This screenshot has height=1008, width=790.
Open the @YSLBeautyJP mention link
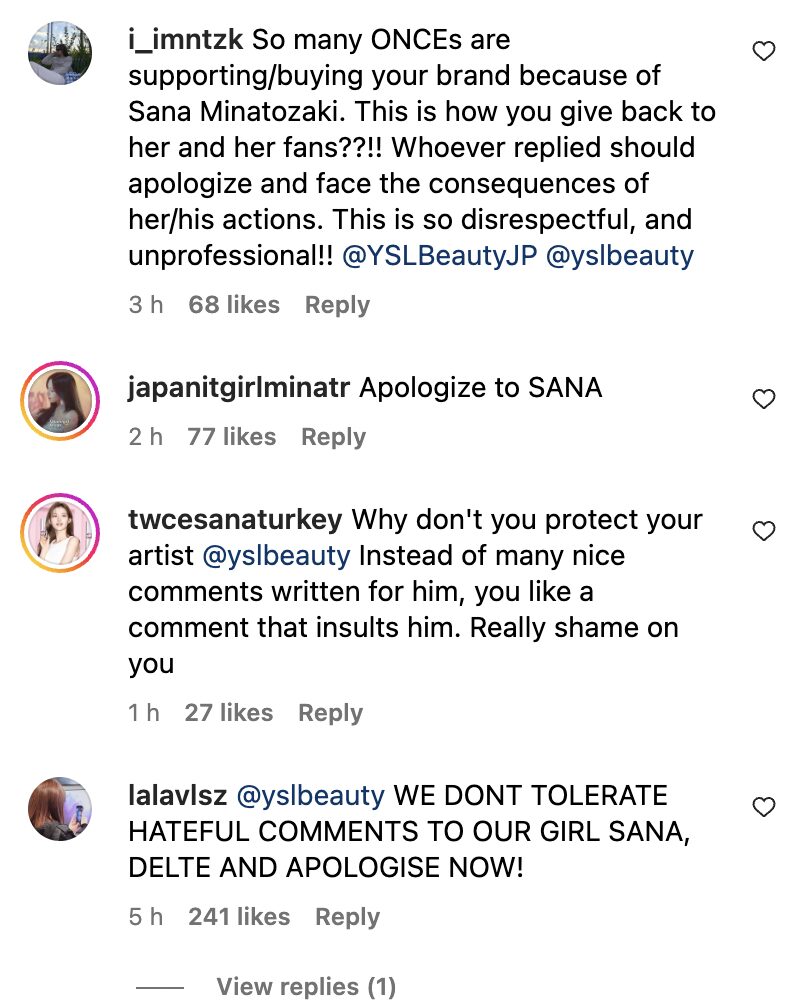point(440,255)
